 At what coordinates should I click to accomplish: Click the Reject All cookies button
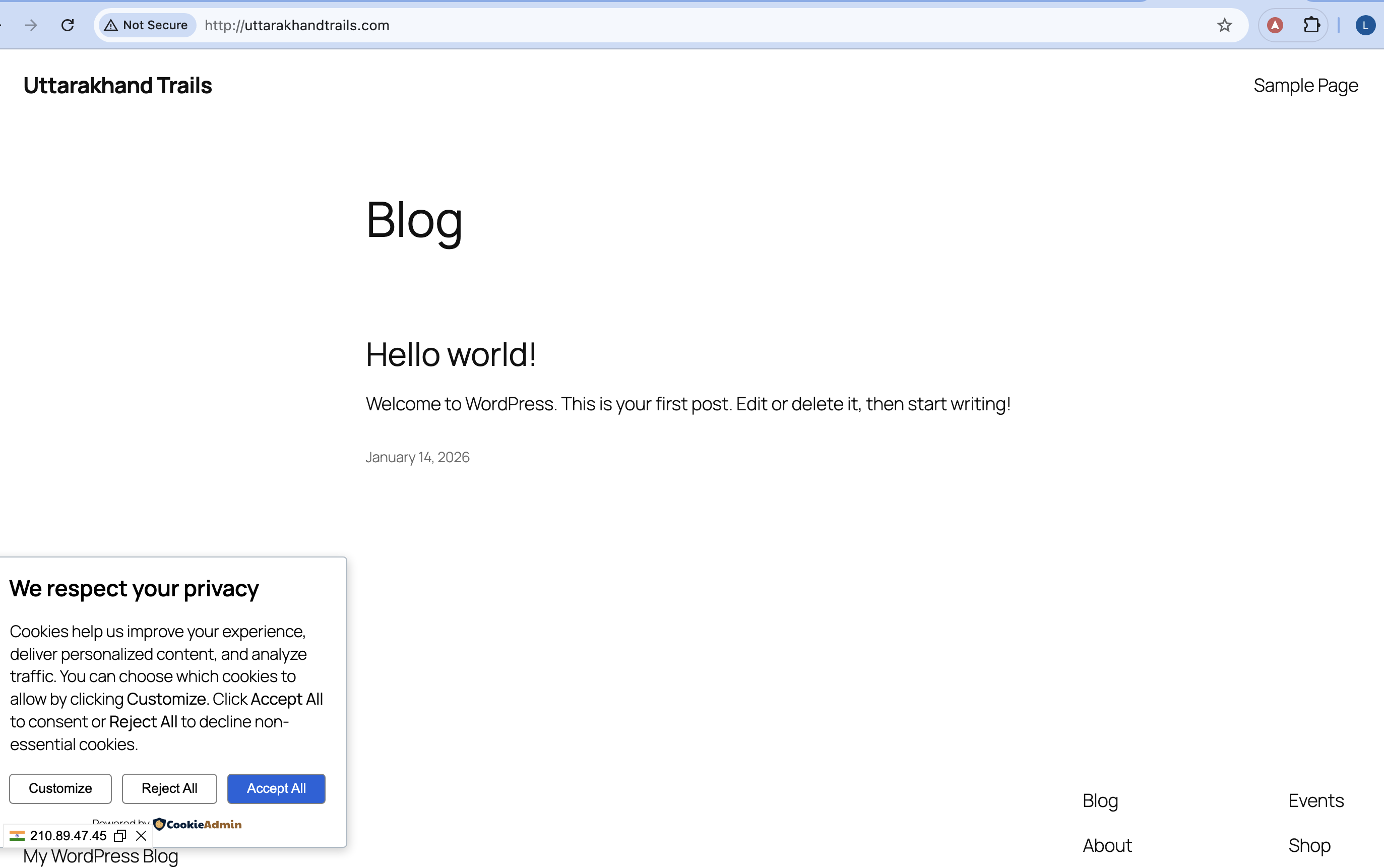(169, 788)
